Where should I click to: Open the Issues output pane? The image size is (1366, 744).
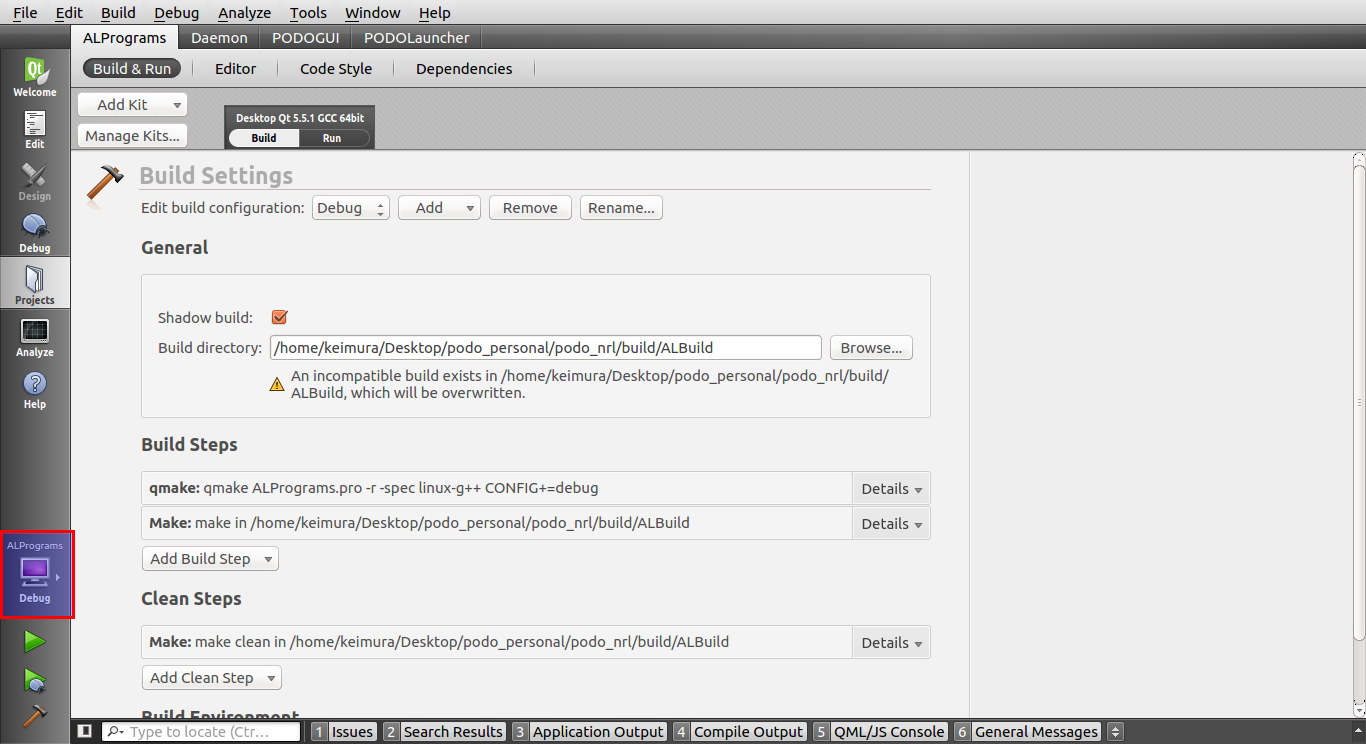[x=343, y=732]
